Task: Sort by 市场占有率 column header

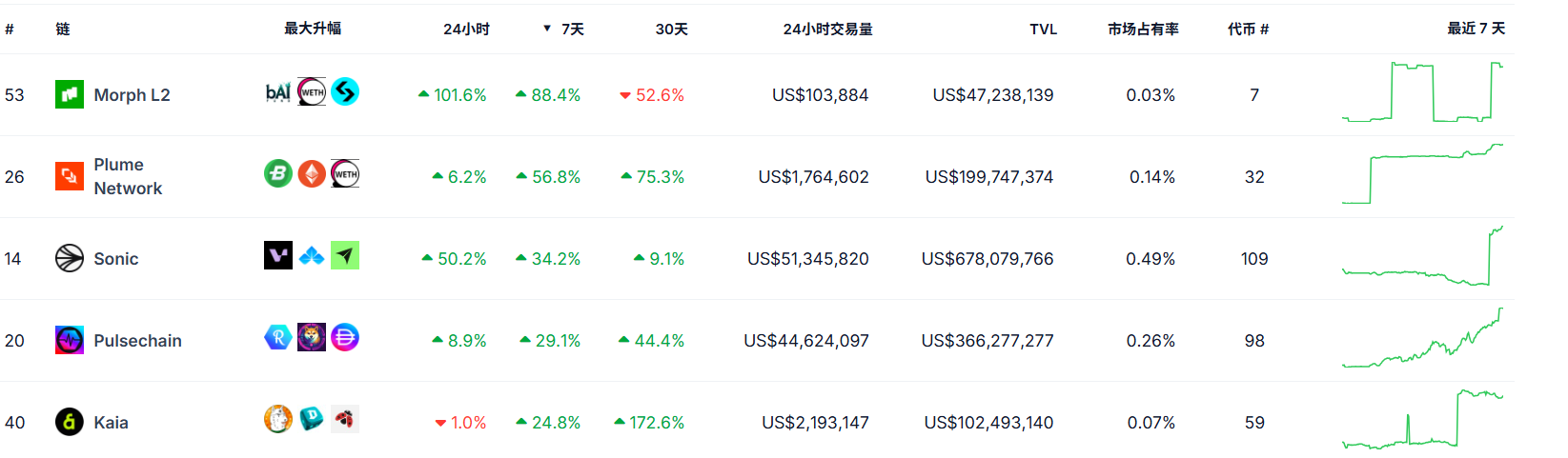Action: (1143, 30)
